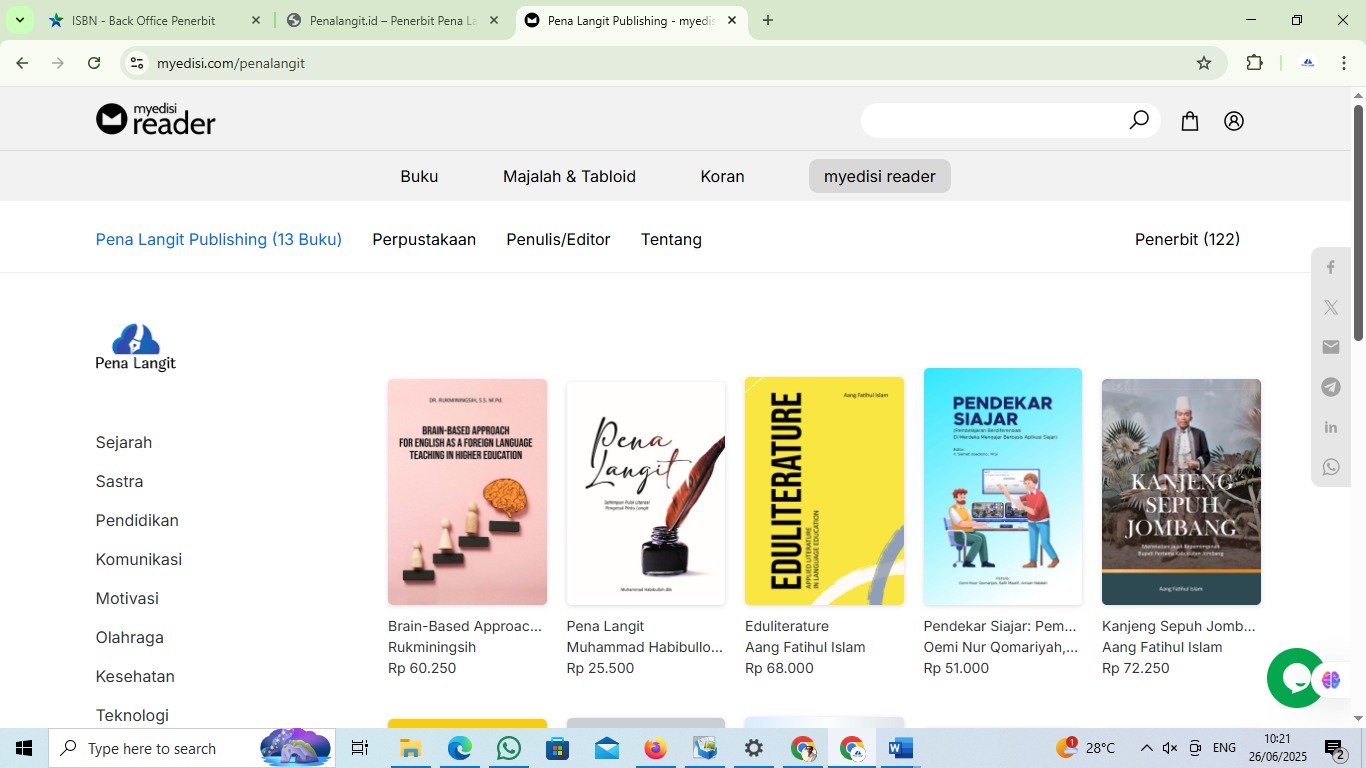Bookmark this page with star icon

(x=1204, y=63)
